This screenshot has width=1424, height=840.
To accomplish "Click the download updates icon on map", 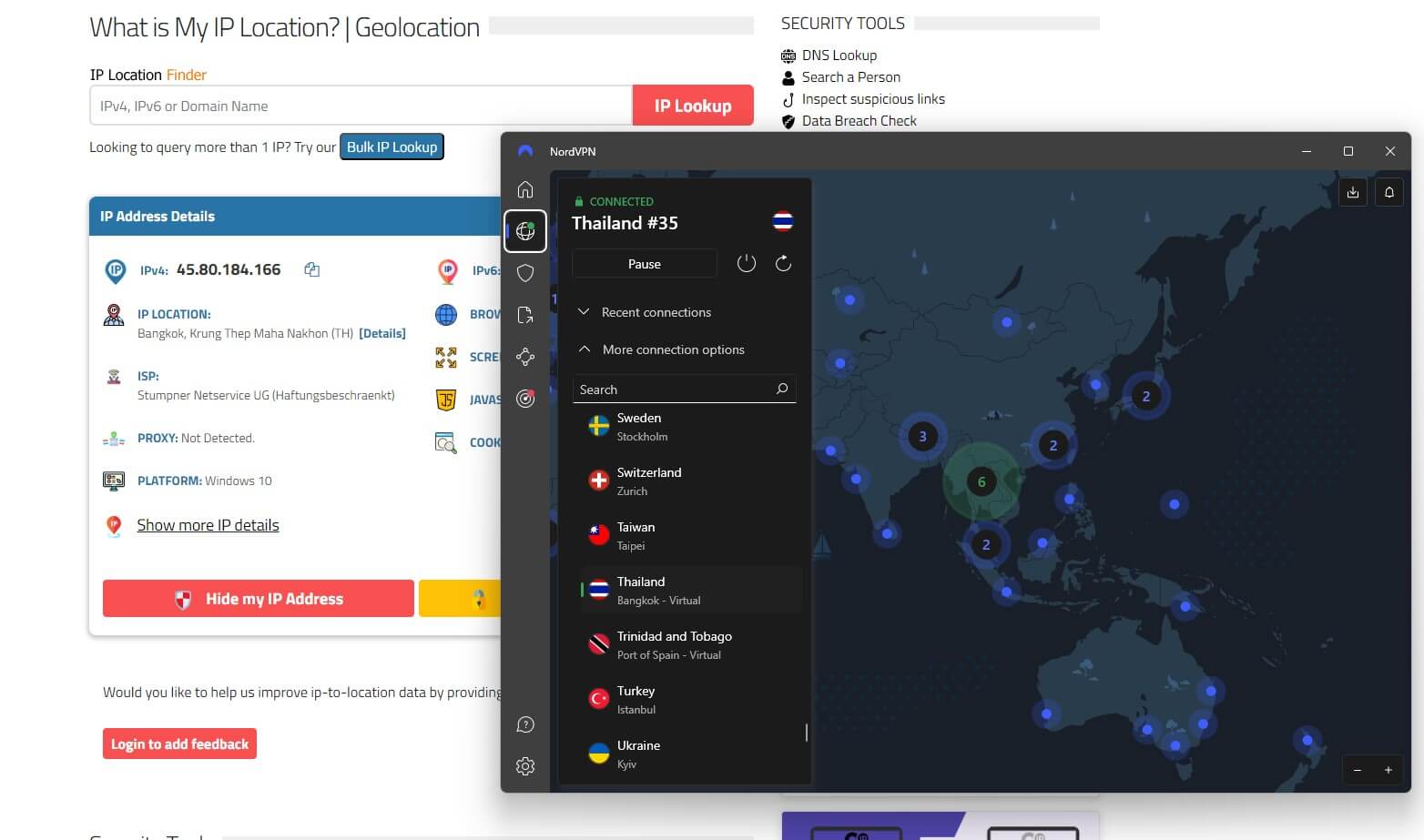I will click(x=1353, y=192).
